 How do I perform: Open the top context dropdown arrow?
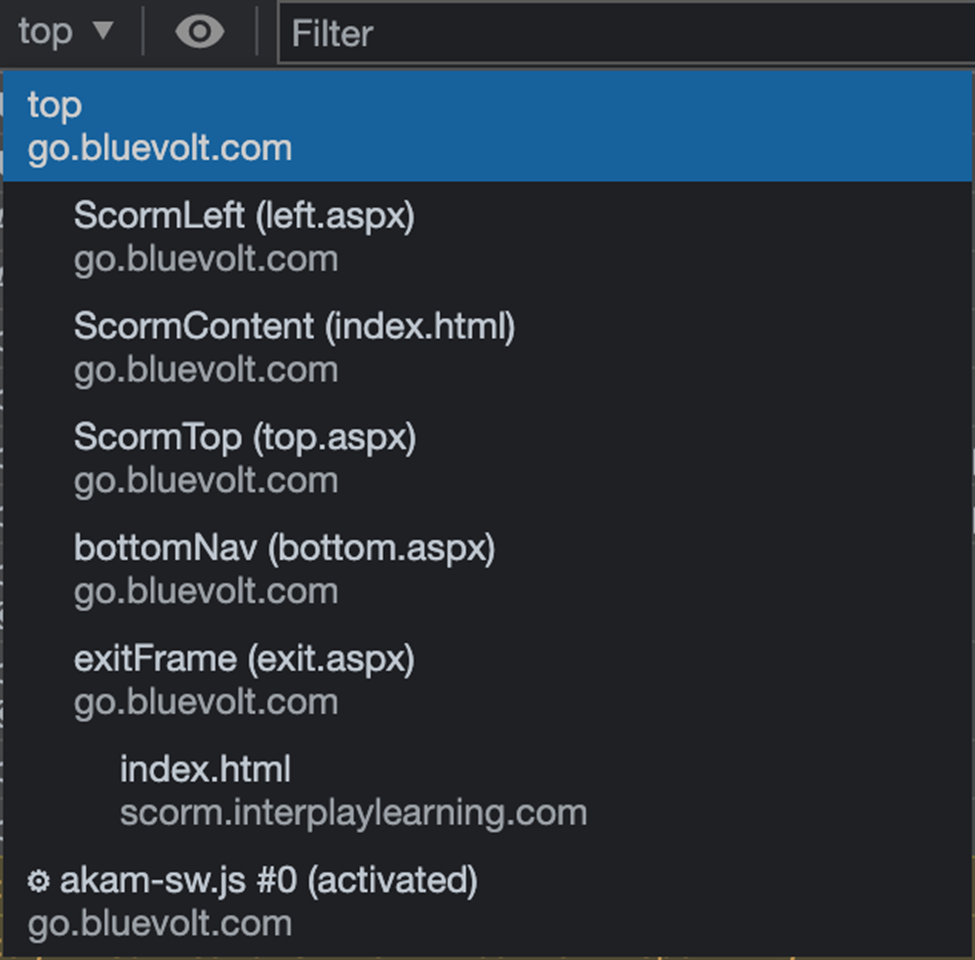pos(103,31)
